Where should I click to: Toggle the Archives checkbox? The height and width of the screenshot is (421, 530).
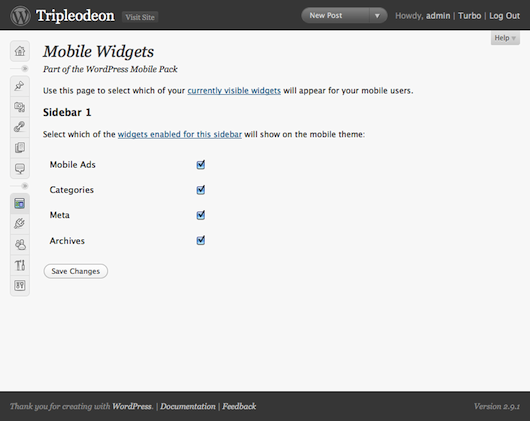click(201, 240)
